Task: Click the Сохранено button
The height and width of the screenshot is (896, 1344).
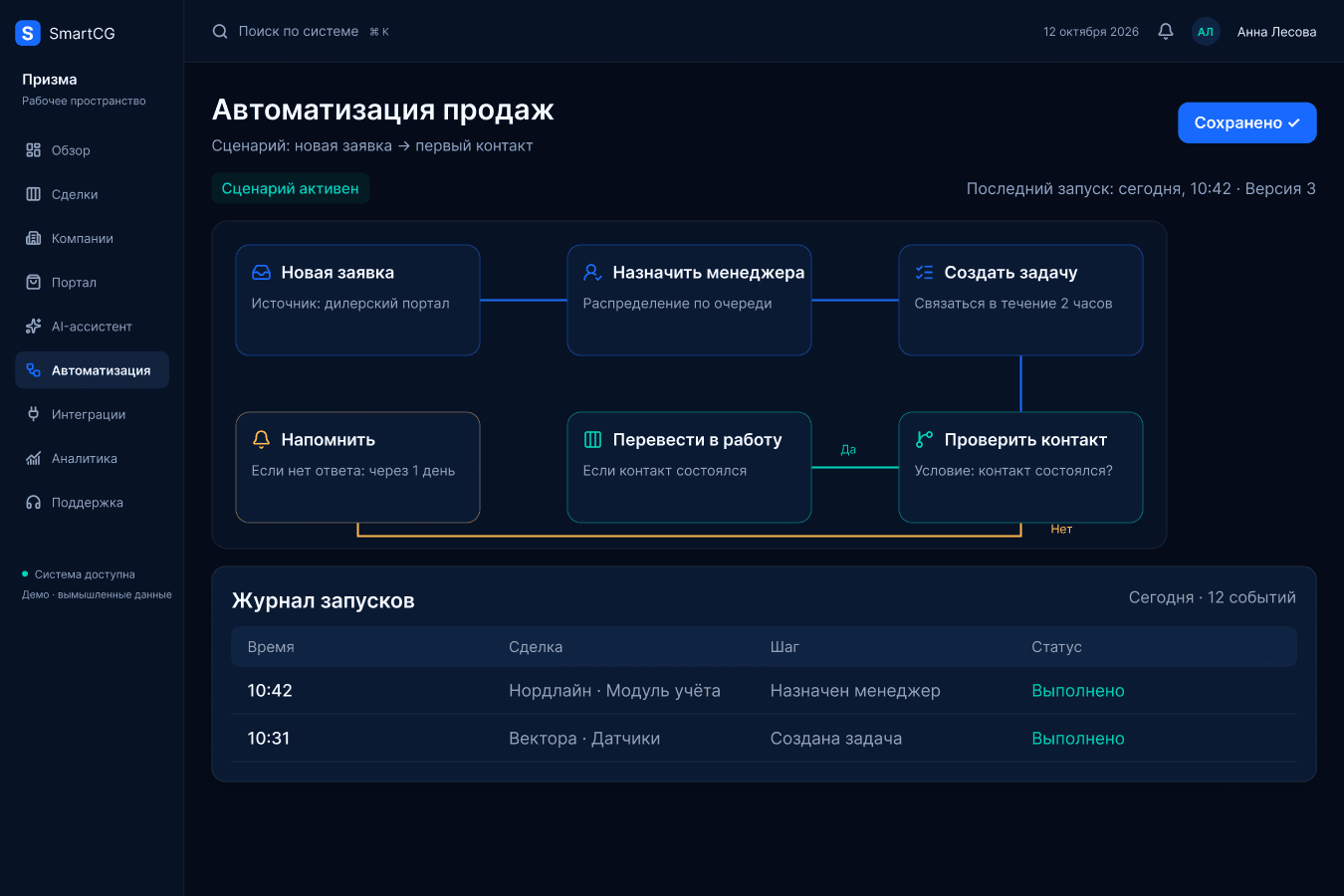Action: pos(1247,122)
